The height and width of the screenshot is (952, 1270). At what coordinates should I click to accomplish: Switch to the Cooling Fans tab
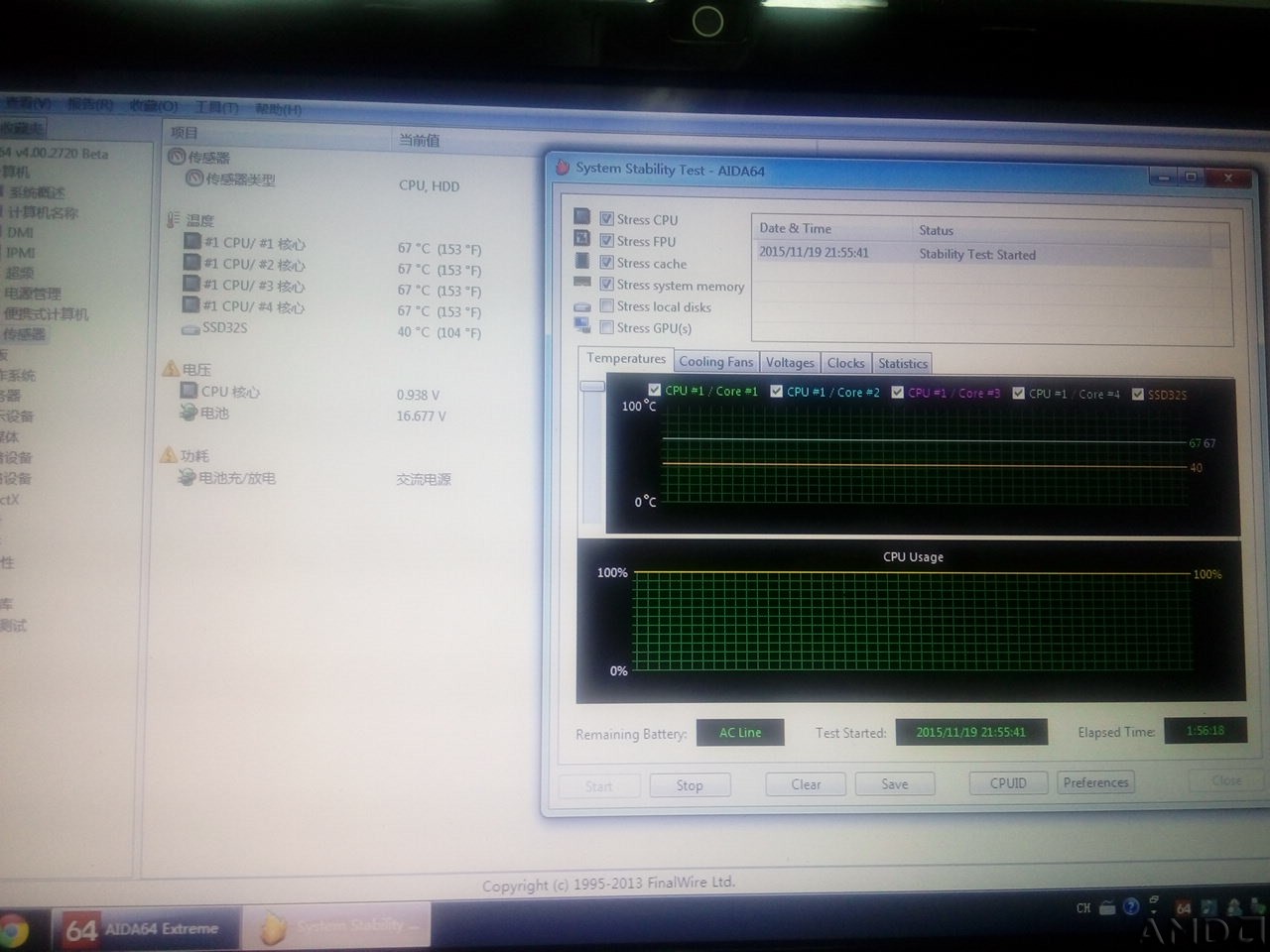click(x=716, y=362)
